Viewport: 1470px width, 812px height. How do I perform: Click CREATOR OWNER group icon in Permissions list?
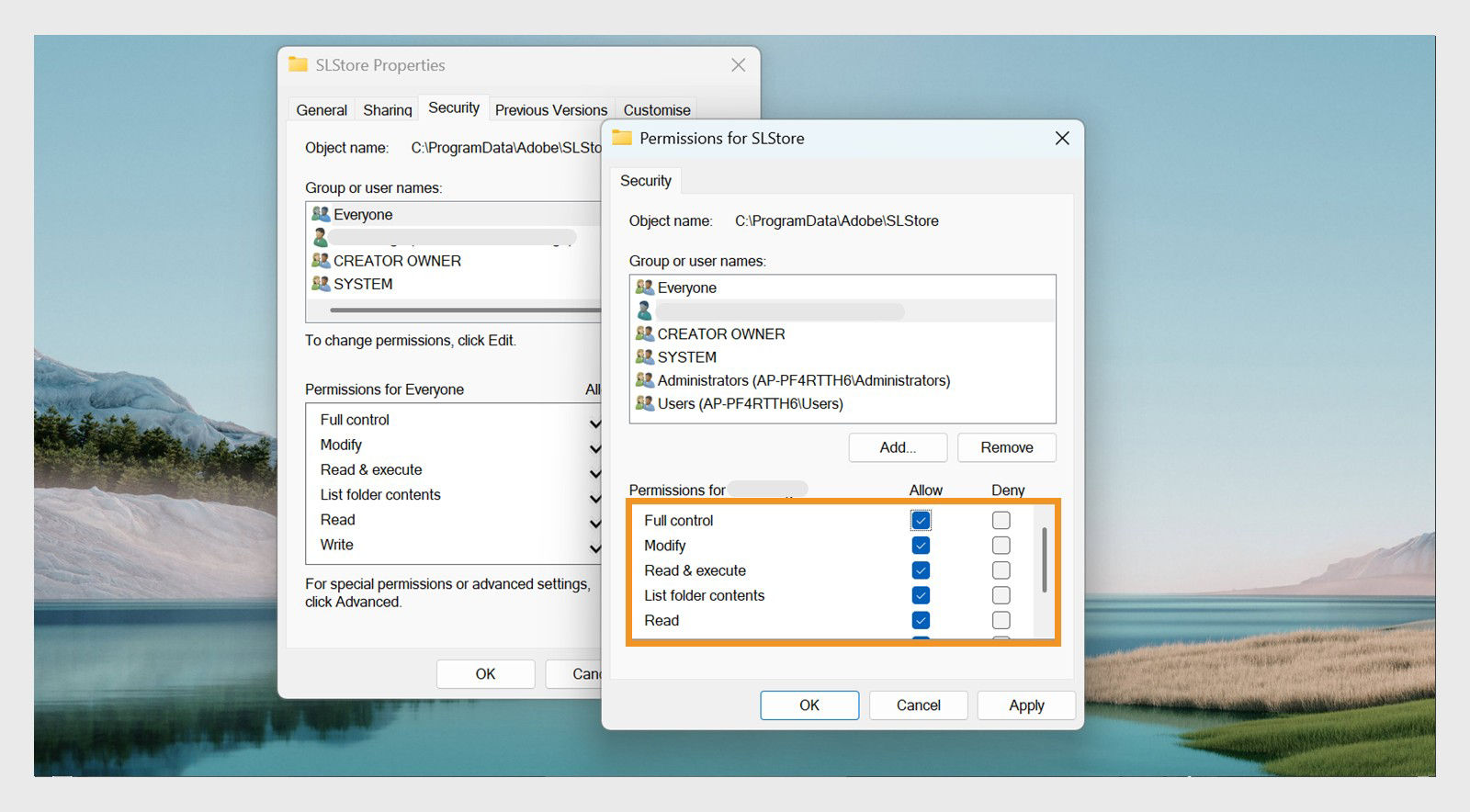645,333
